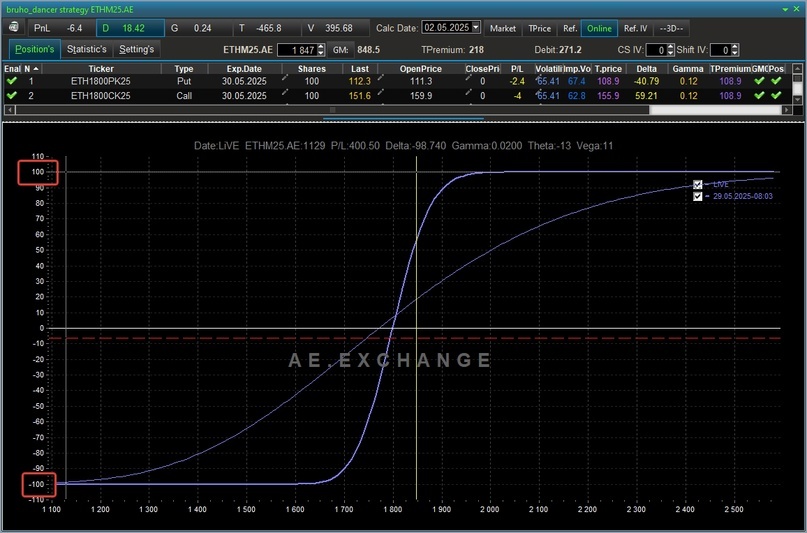Click the horizontal scrollbar left arrow
Image resolution: width=807 pixels, height=533 pixels.
pos(9,110)
